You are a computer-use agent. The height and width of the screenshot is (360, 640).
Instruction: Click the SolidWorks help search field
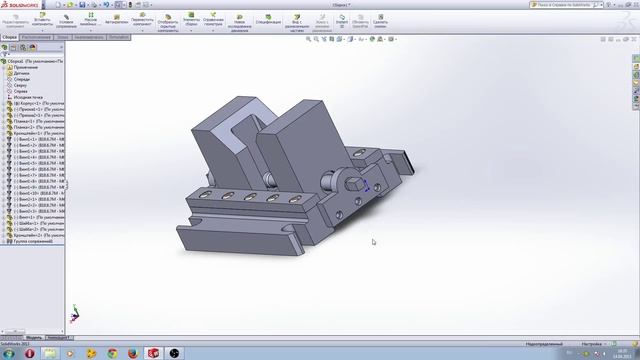(x=565, y=5)
